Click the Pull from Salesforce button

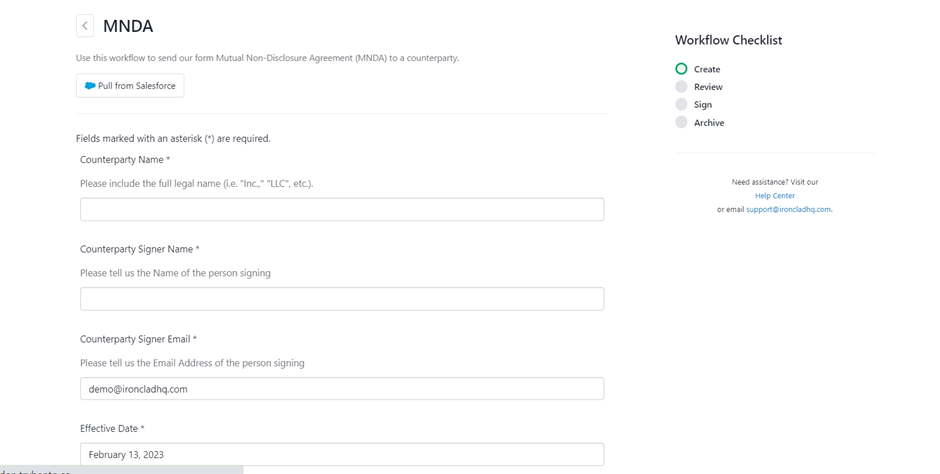[130, 86]
